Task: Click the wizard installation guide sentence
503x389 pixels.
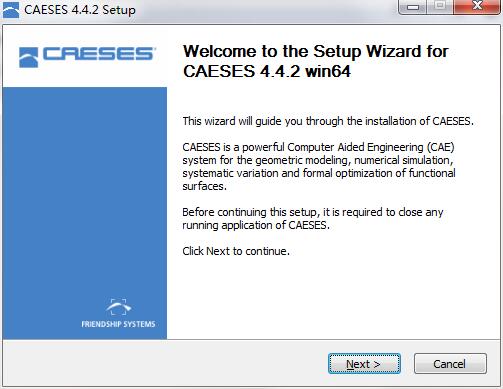Action: click(x=328, y=121)
